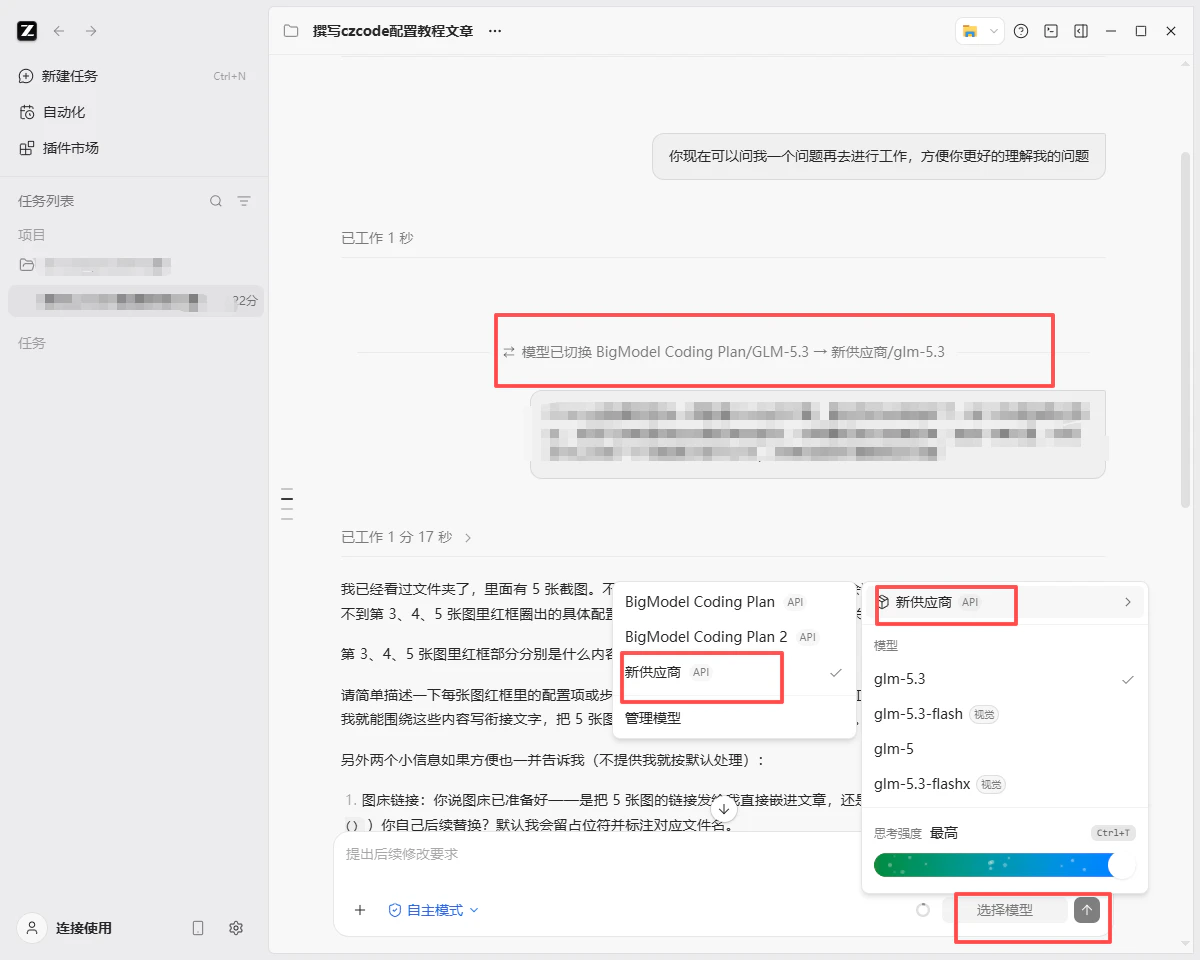Image resolution: width=1200 pixels, height=960 pixels.
Task: Click the 任务列表 header text
Action: click(x=46, y=201)
